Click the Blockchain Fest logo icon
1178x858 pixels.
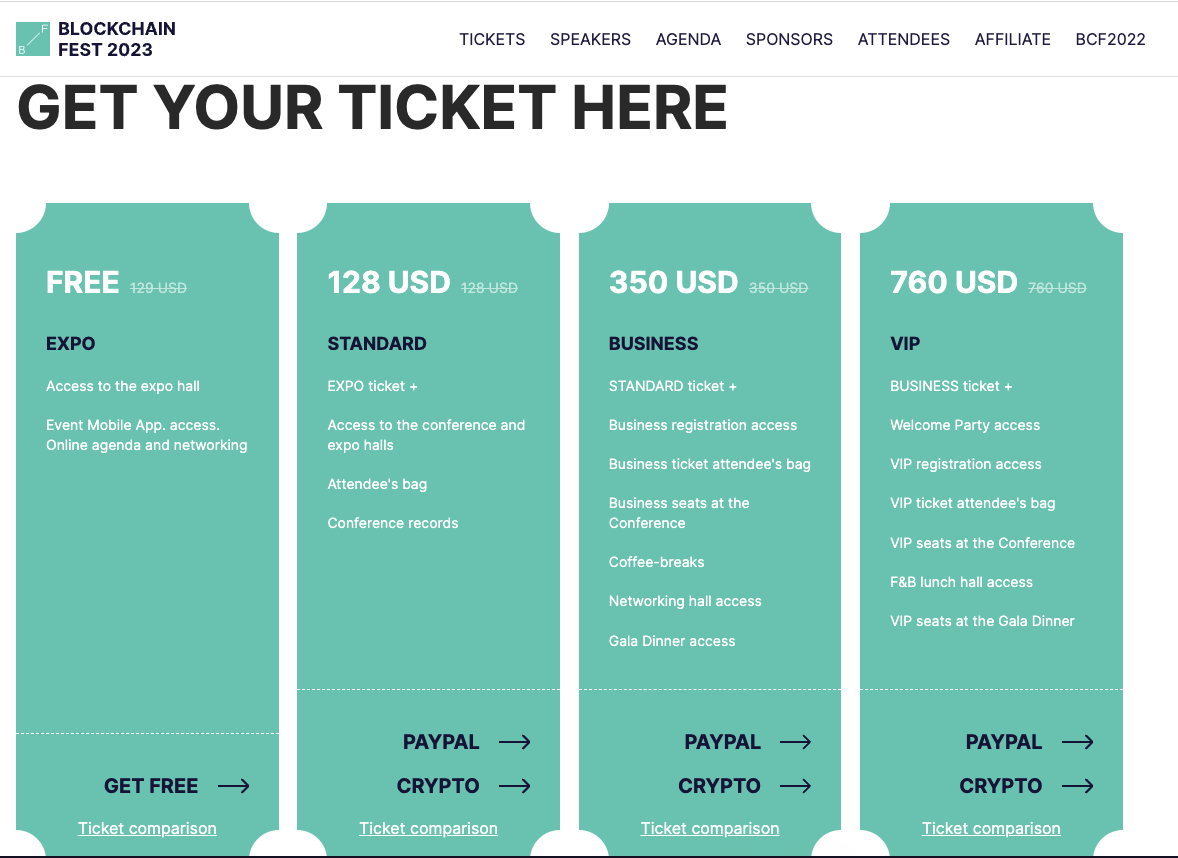pos(33,39)
